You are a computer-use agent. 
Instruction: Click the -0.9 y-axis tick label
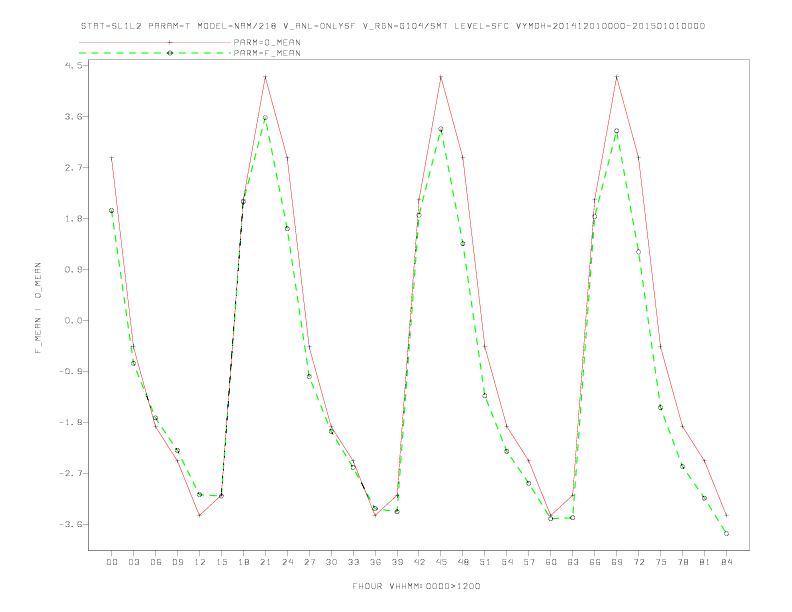point(72,372)
